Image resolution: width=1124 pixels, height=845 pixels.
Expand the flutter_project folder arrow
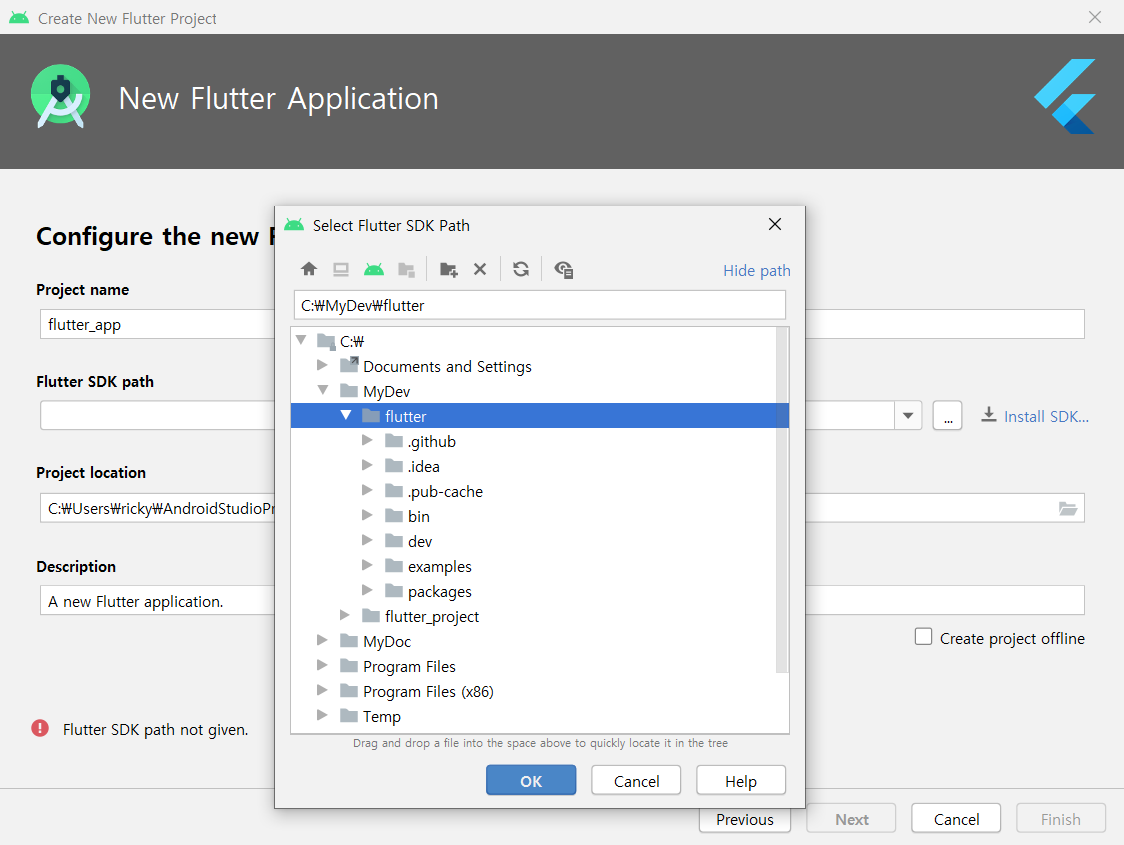[345, 615]
